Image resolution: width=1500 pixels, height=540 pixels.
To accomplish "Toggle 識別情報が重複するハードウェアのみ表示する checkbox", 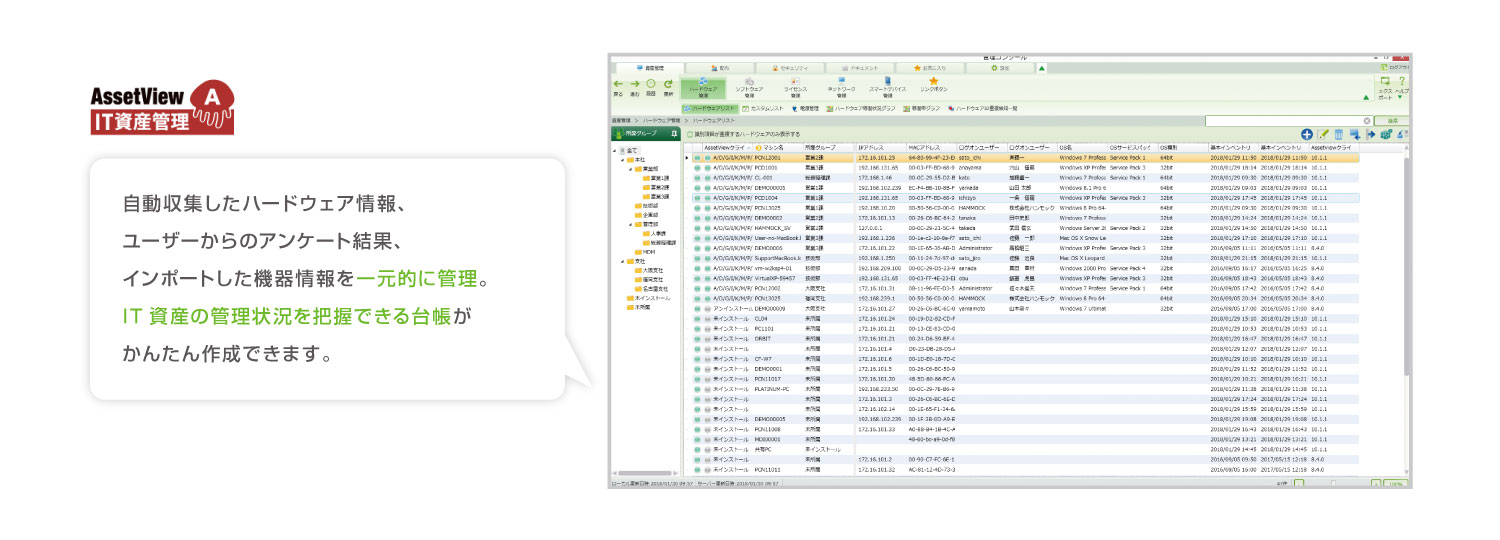I will coord(689,133).
